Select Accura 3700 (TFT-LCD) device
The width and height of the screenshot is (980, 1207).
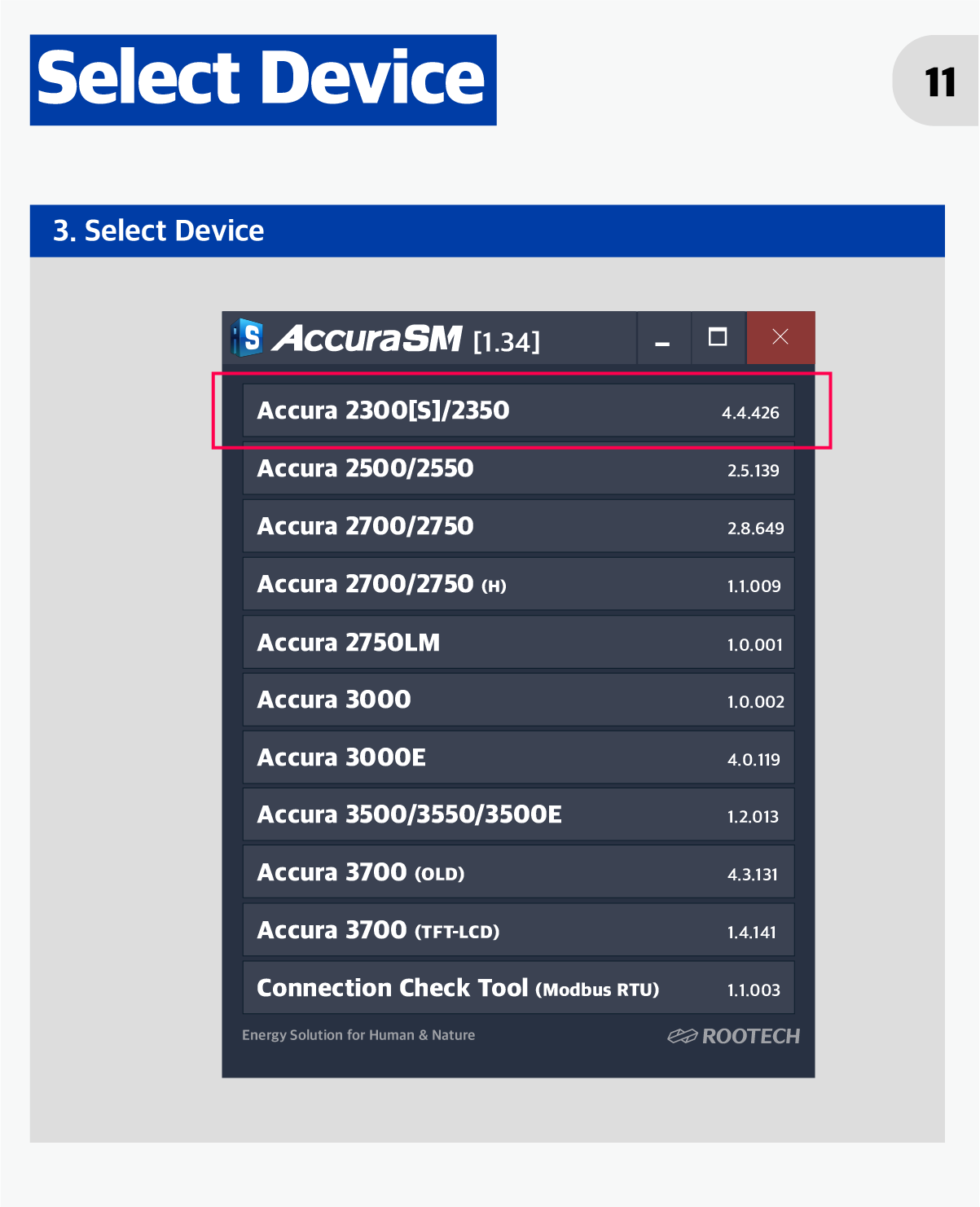pyautogui.click(x=518, y=931)
